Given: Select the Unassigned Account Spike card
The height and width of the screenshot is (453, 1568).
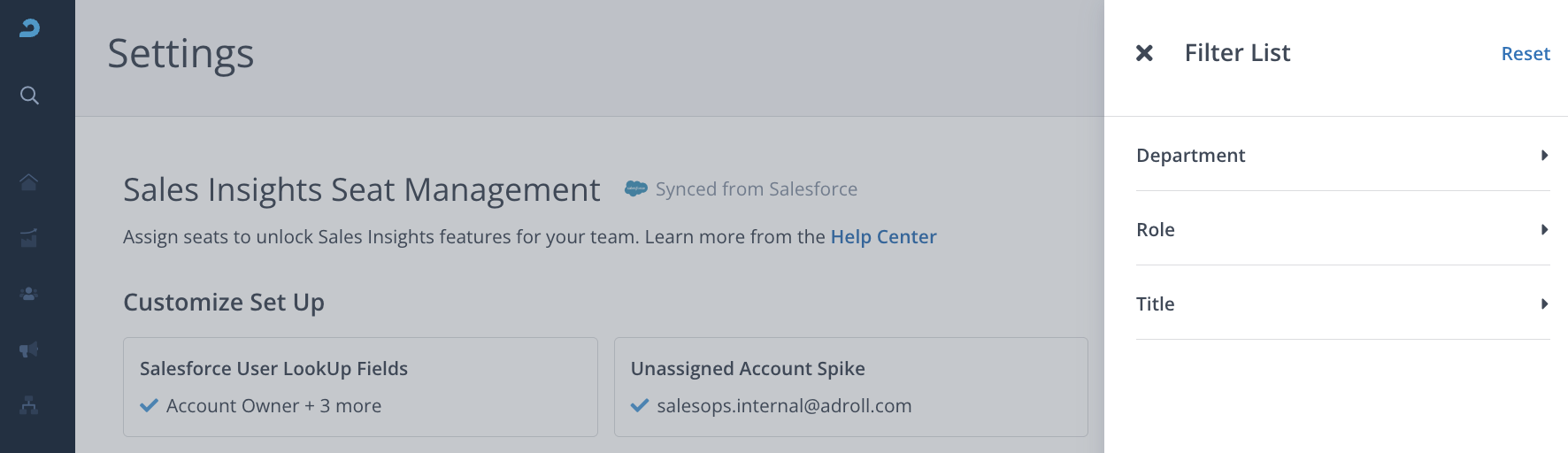Looking at the screenshot, I should pyautogui.click(x=850, y=387).
